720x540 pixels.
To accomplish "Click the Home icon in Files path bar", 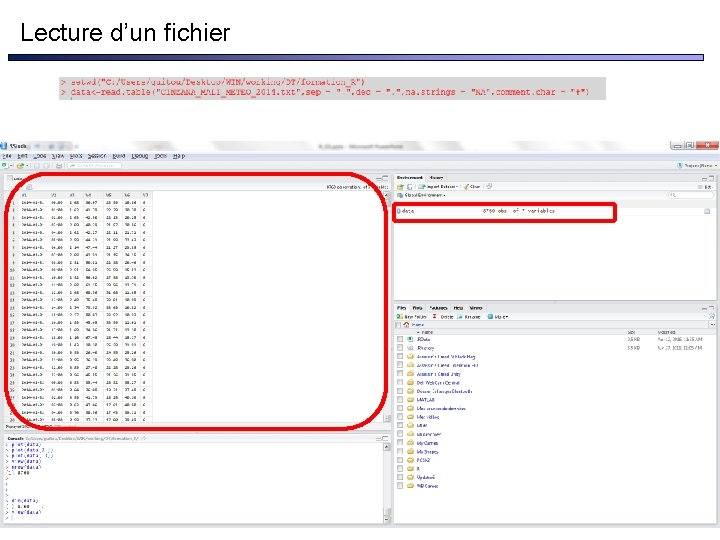I will [406, 325].
